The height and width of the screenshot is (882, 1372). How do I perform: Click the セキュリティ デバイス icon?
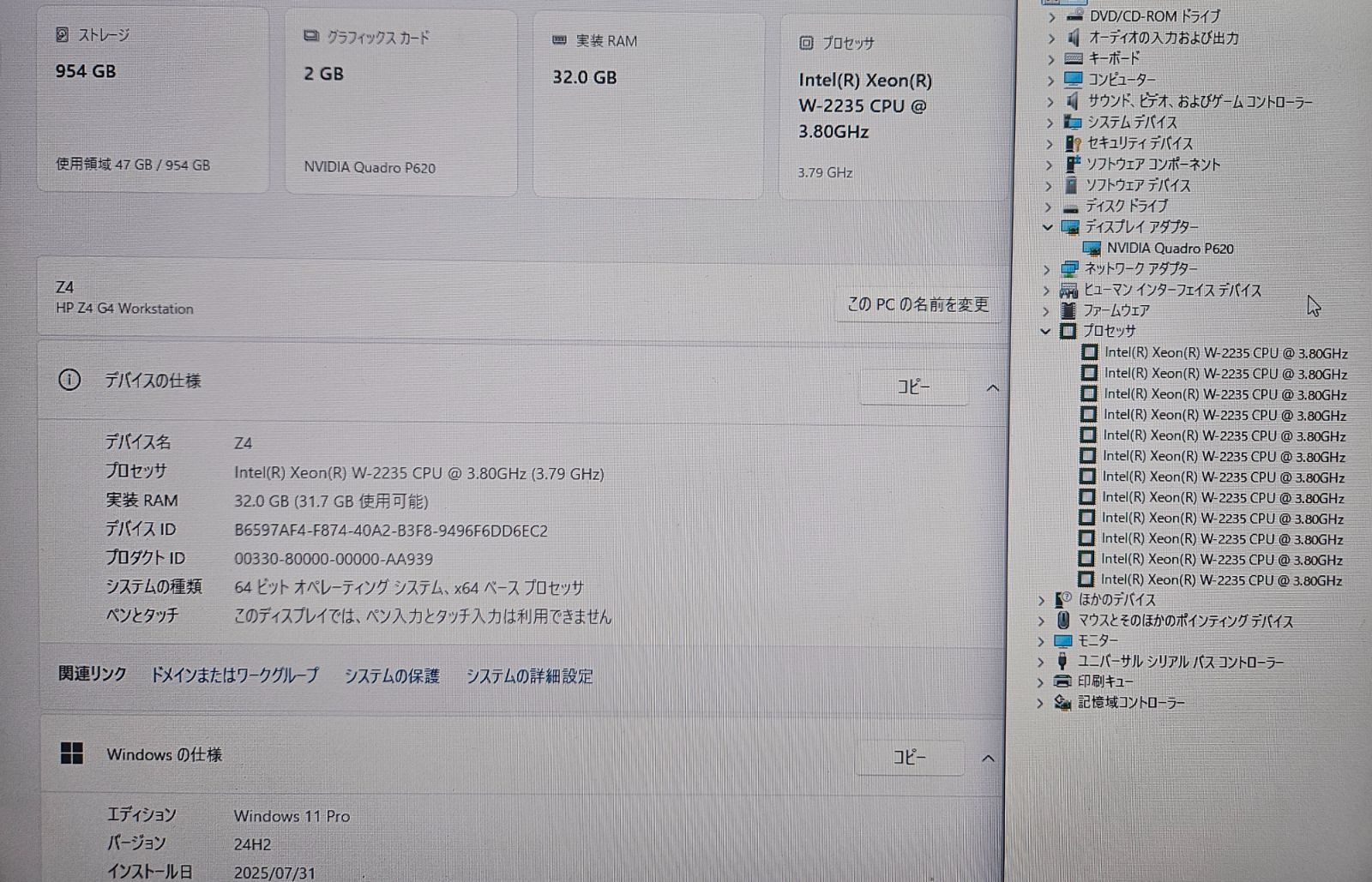click(x=1074, y=143)
